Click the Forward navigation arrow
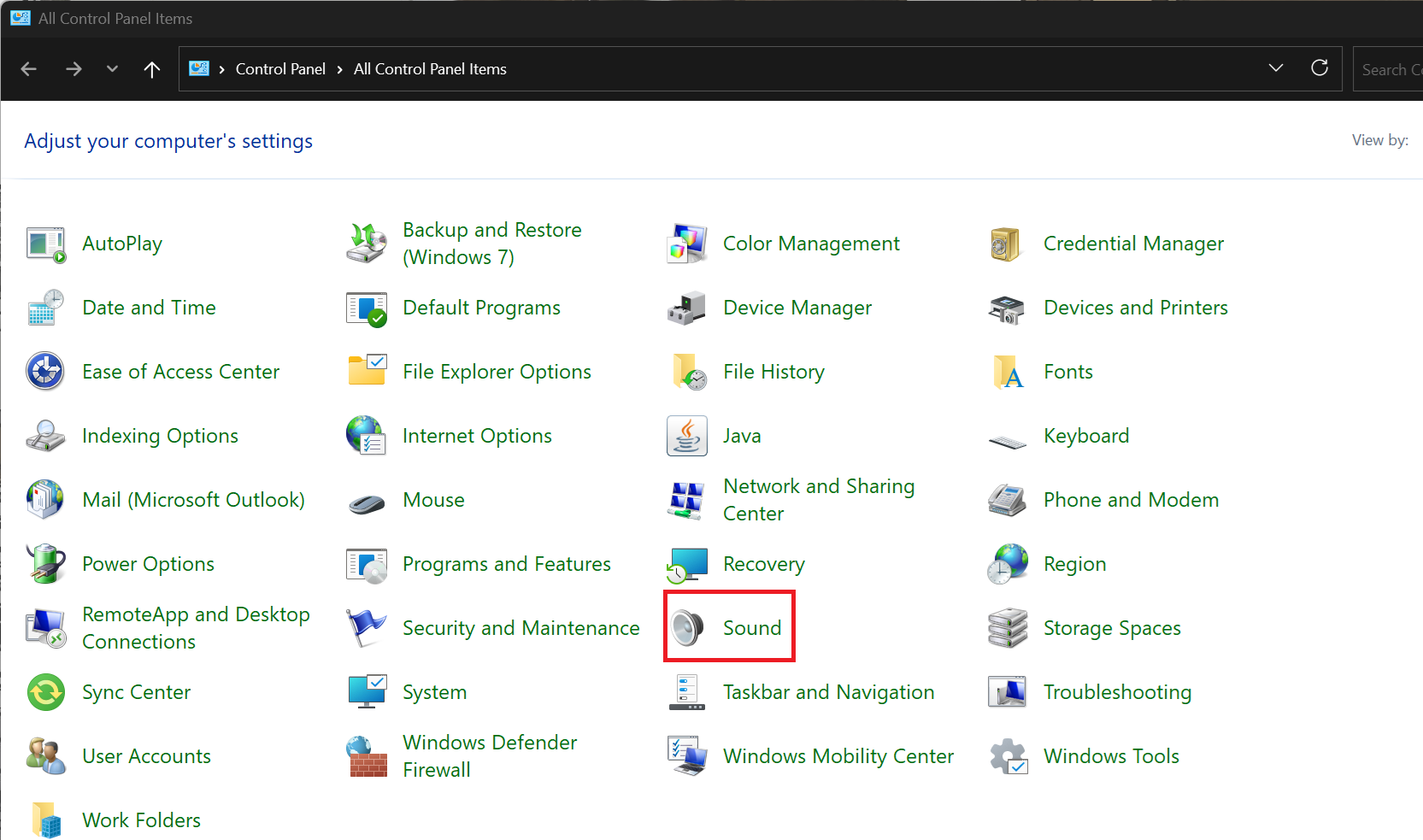The height and width of the screenshot is (840, 1423). (x=74, y=69)
